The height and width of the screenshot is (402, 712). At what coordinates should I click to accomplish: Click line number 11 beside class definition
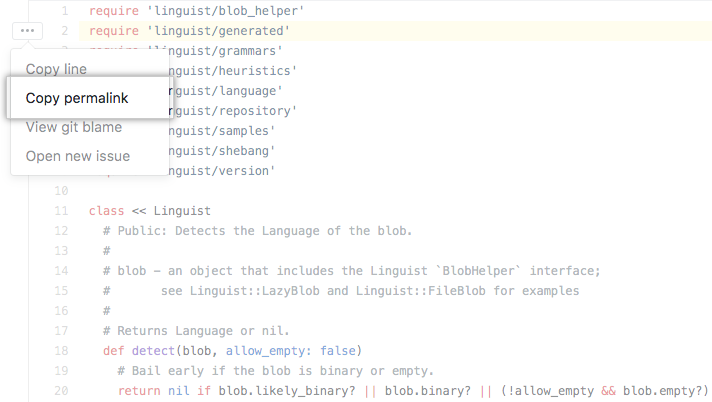(61, 211)
